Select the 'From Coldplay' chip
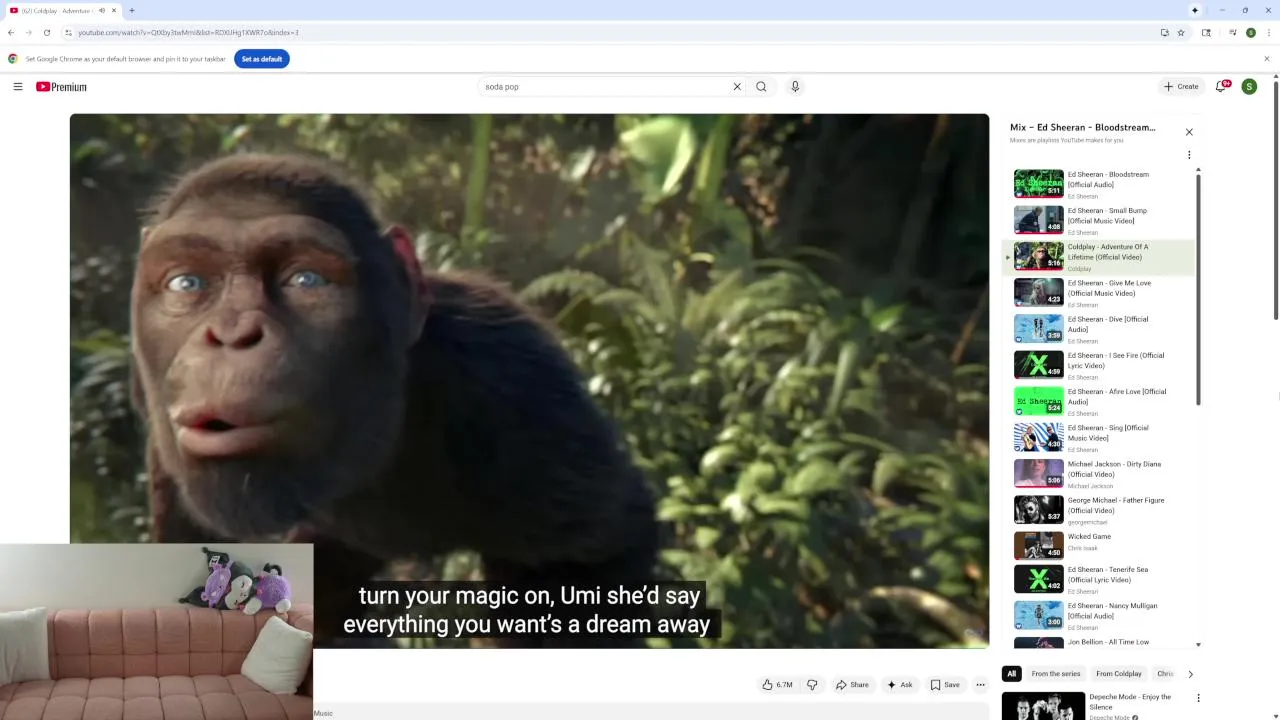 [x=1119, y=674]
